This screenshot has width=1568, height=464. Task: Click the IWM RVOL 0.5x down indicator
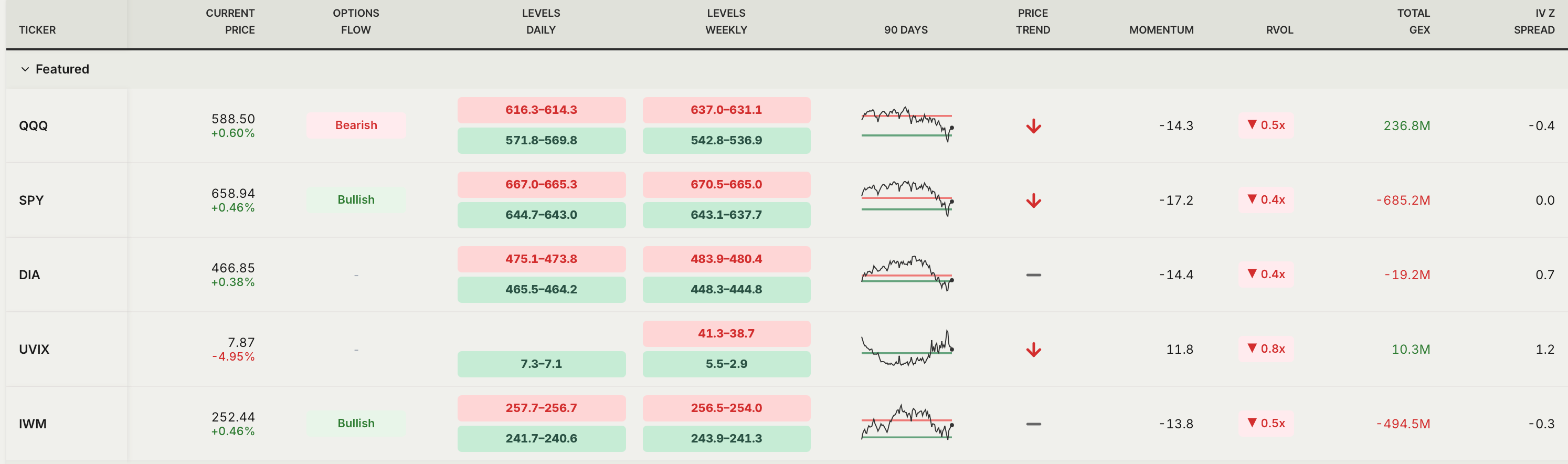coord(1266,423)
